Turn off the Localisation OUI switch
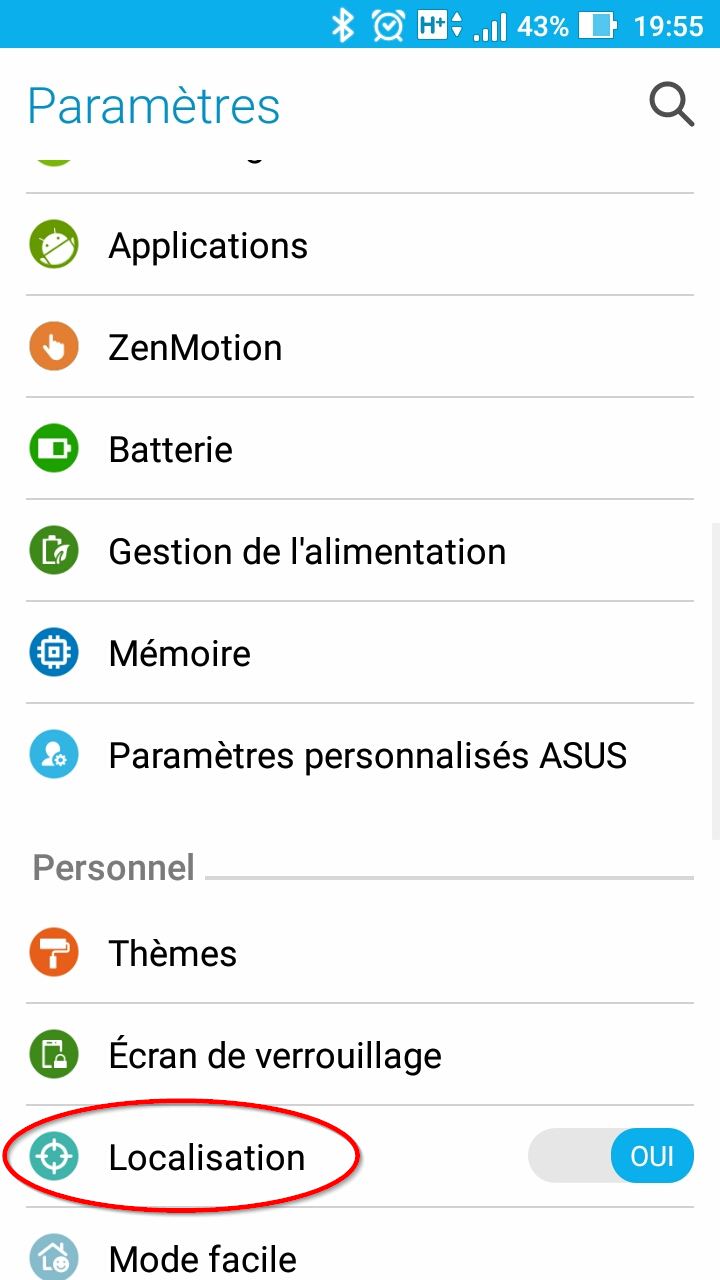The image size is (720, 1280). (610, 1157)
